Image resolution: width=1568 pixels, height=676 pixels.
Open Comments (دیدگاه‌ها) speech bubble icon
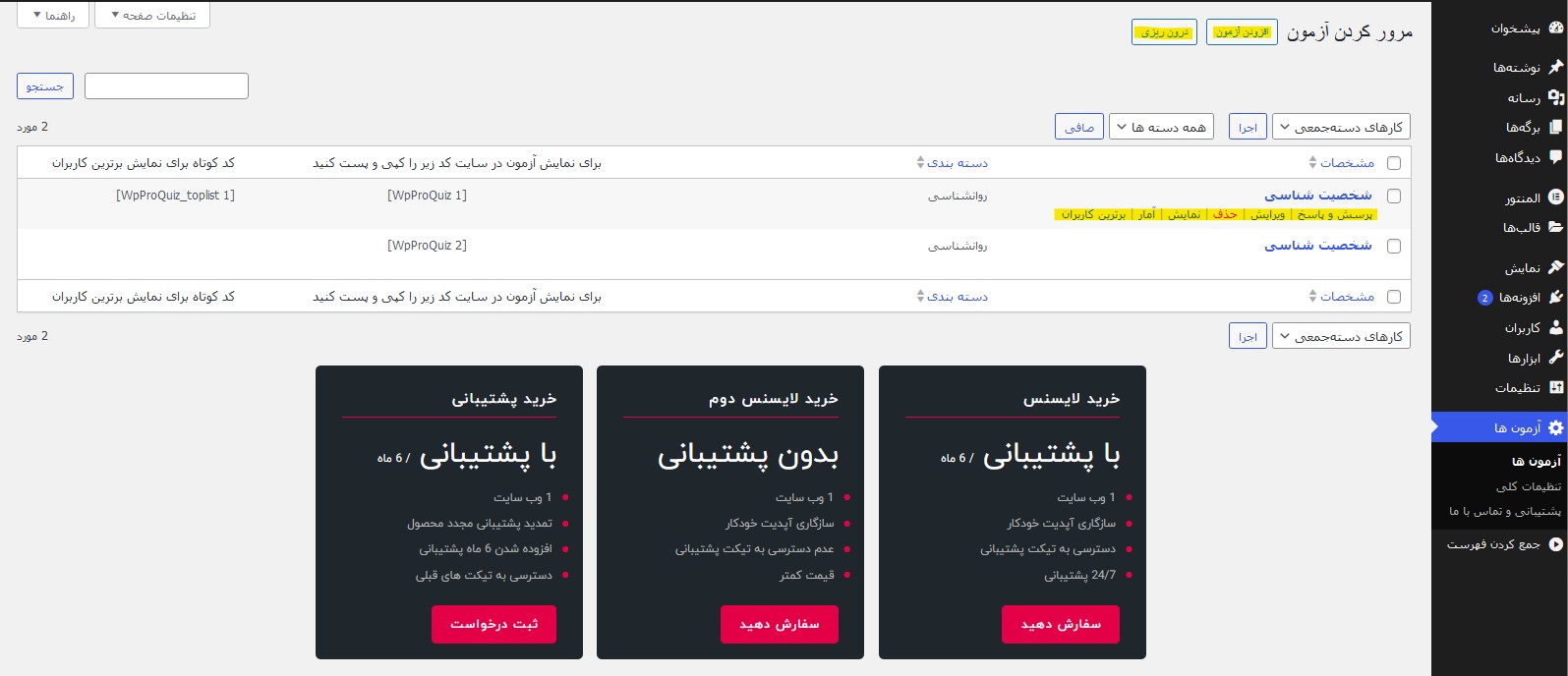coord(1555,157)
